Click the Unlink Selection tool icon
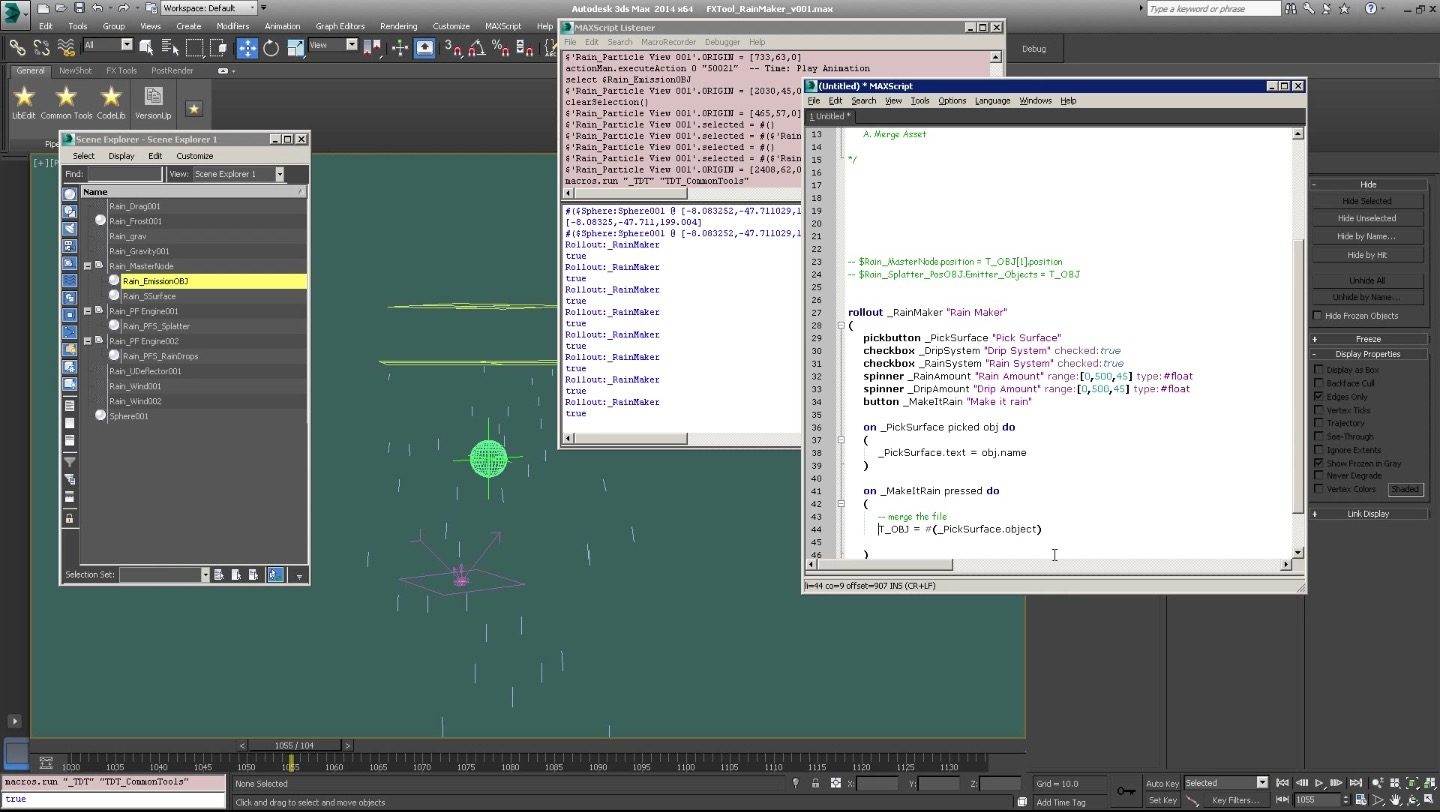1440x812 pixels. point(42,47)
